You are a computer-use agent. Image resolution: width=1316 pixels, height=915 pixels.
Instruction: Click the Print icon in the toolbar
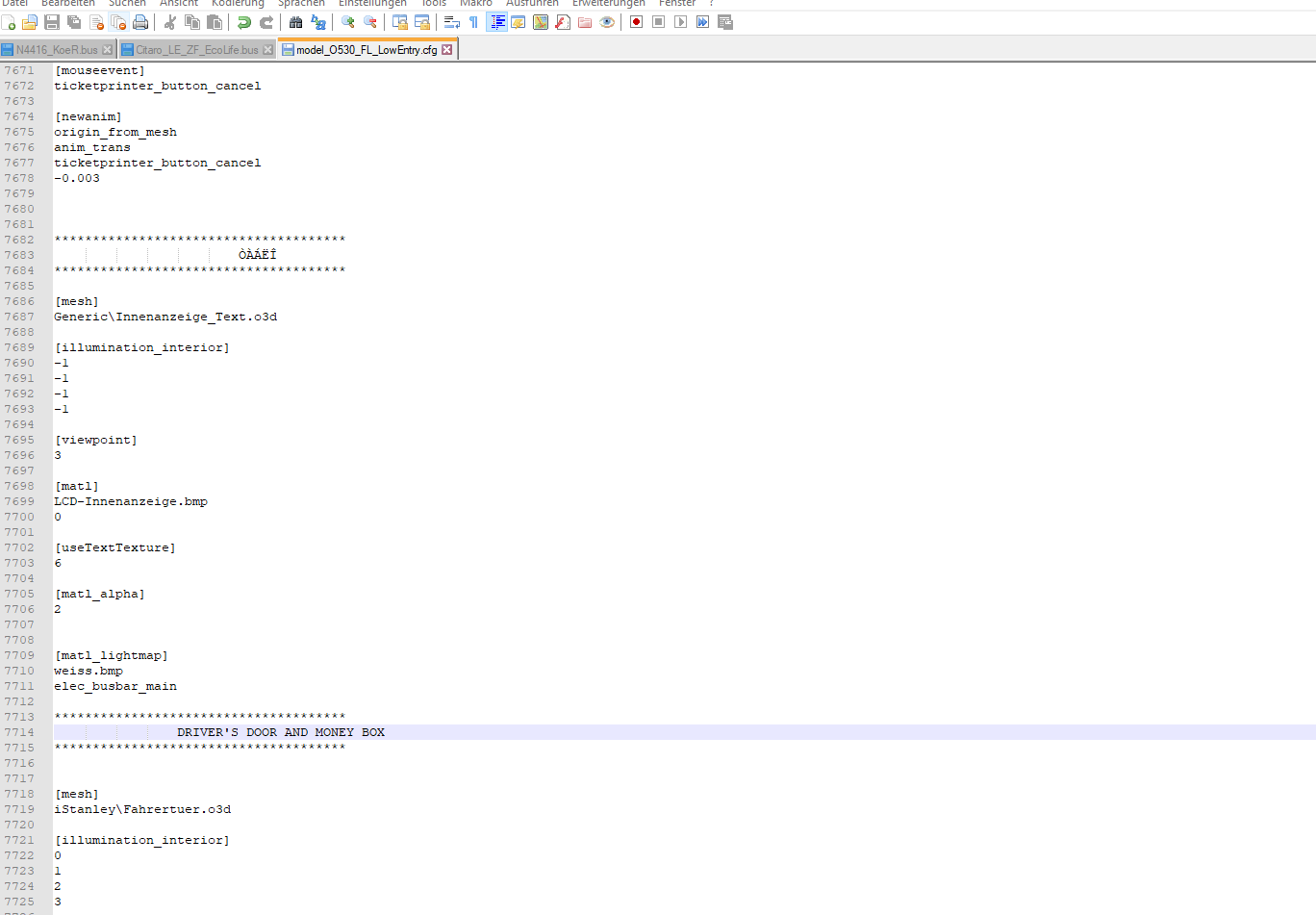click(140, 22)
